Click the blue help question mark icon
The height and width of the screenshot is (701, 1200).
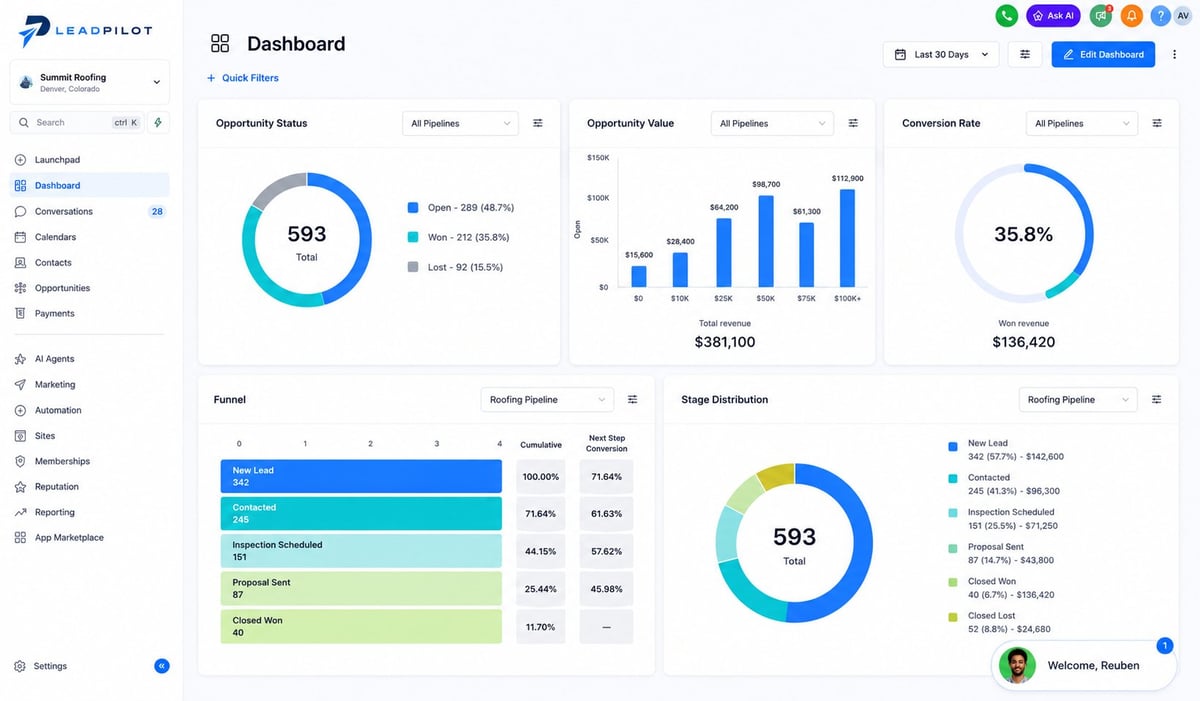(x=1160, y=16)
